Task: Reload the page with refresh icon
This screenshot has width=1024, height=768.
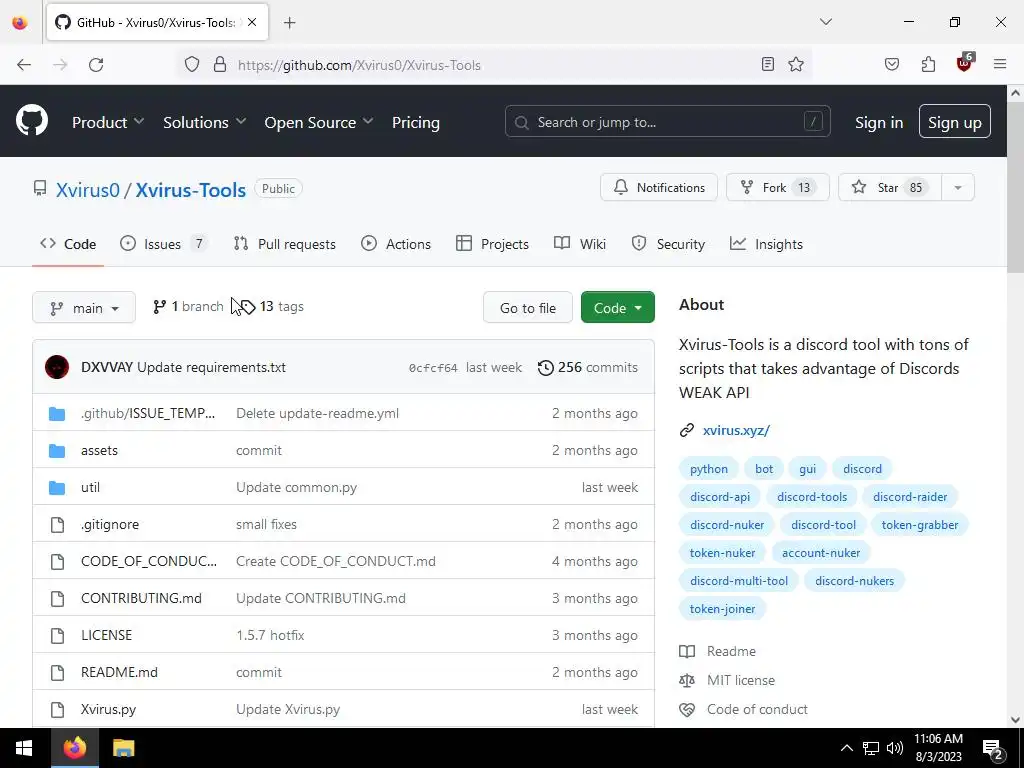Action: (96, 65)
